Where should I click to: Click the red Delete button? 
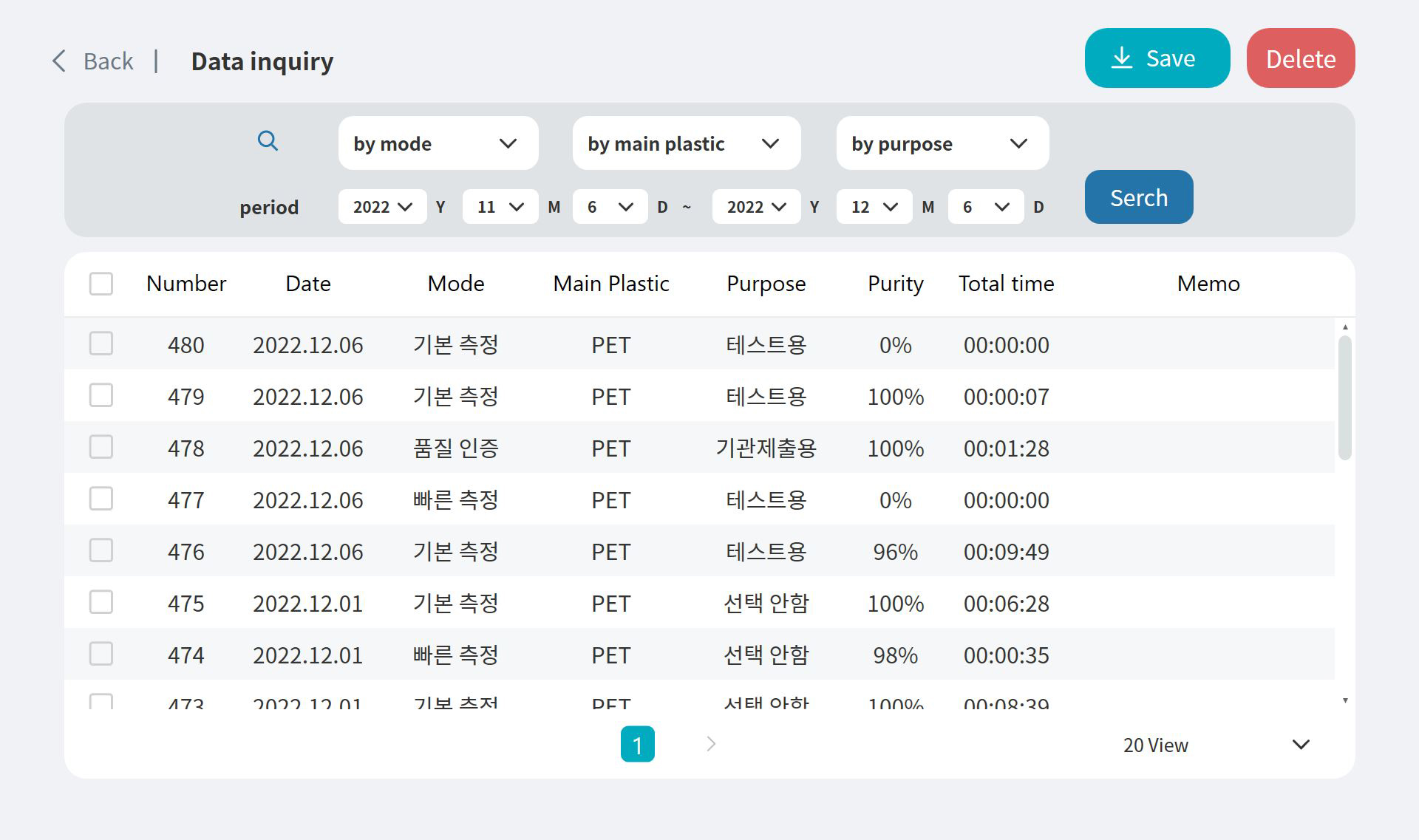[x=1300, y=58]
